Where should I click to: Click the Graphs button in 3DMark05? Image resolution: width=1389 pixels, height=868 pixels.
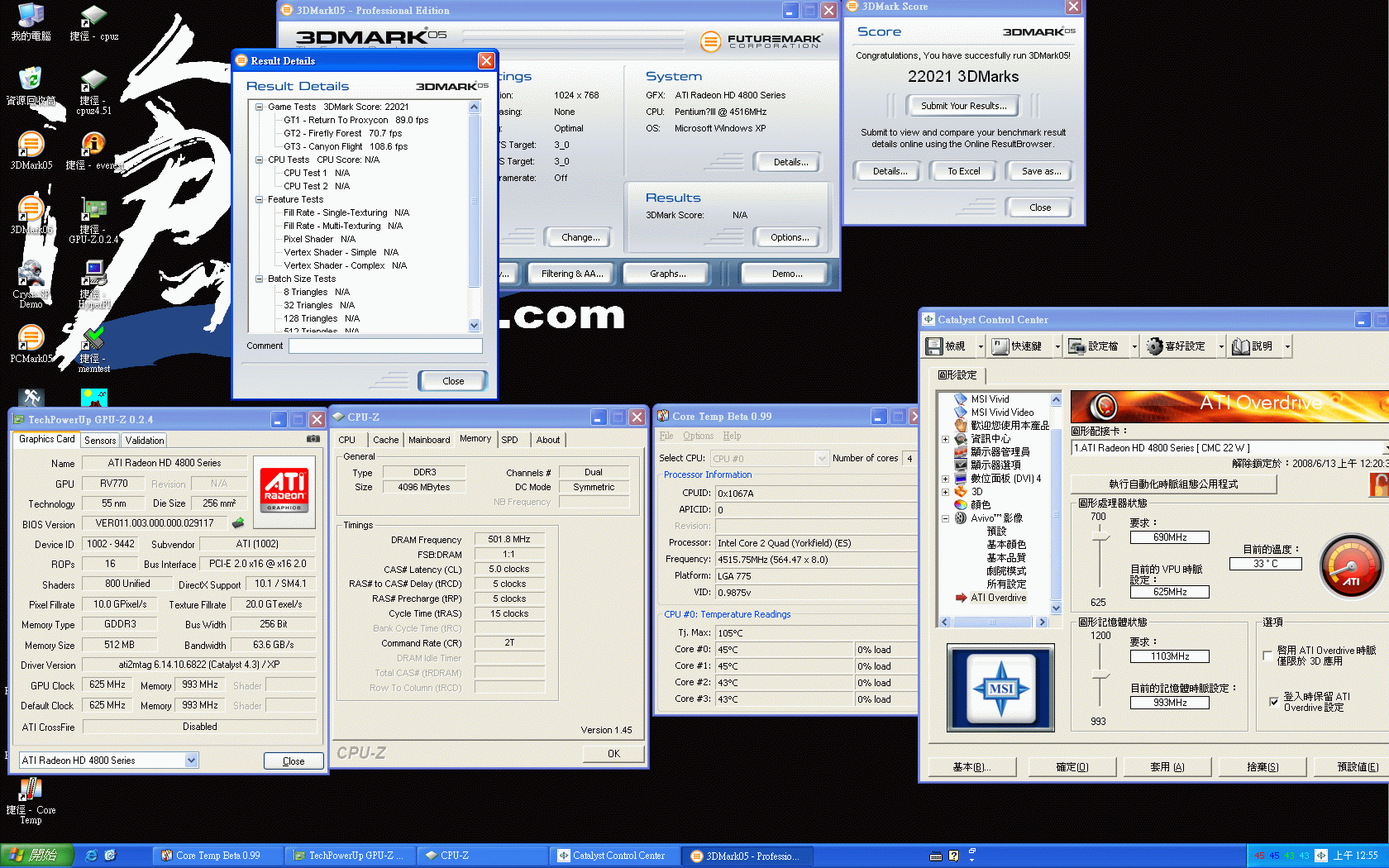coord(667,274)
